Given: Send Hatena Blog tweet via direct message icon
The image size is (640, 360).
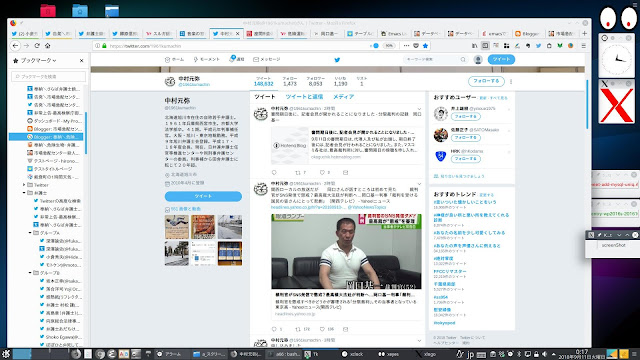Looking at the screenshot, I should point(345,173).
